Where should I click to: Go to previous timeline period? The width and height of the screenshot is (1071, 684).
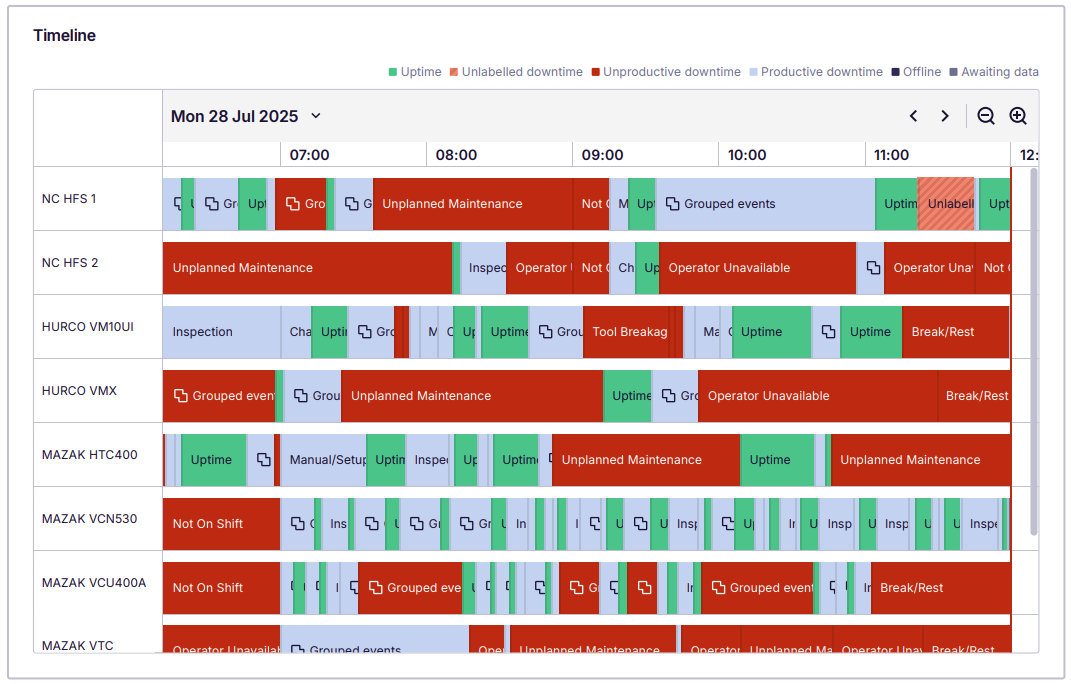click(x=913, y=116)
